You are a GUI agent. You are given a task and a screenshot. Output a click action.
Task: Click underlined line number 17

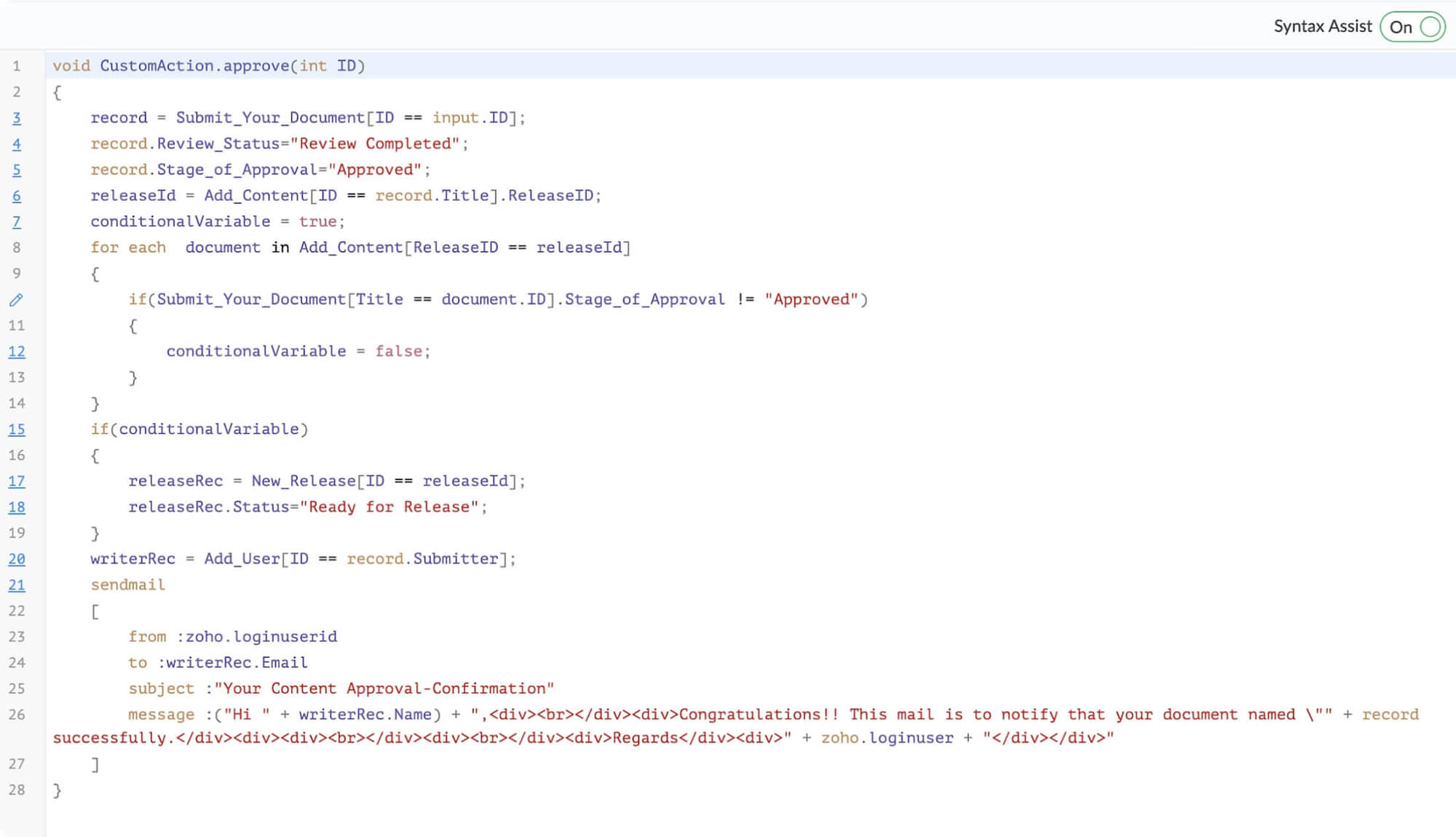(16, 481)
